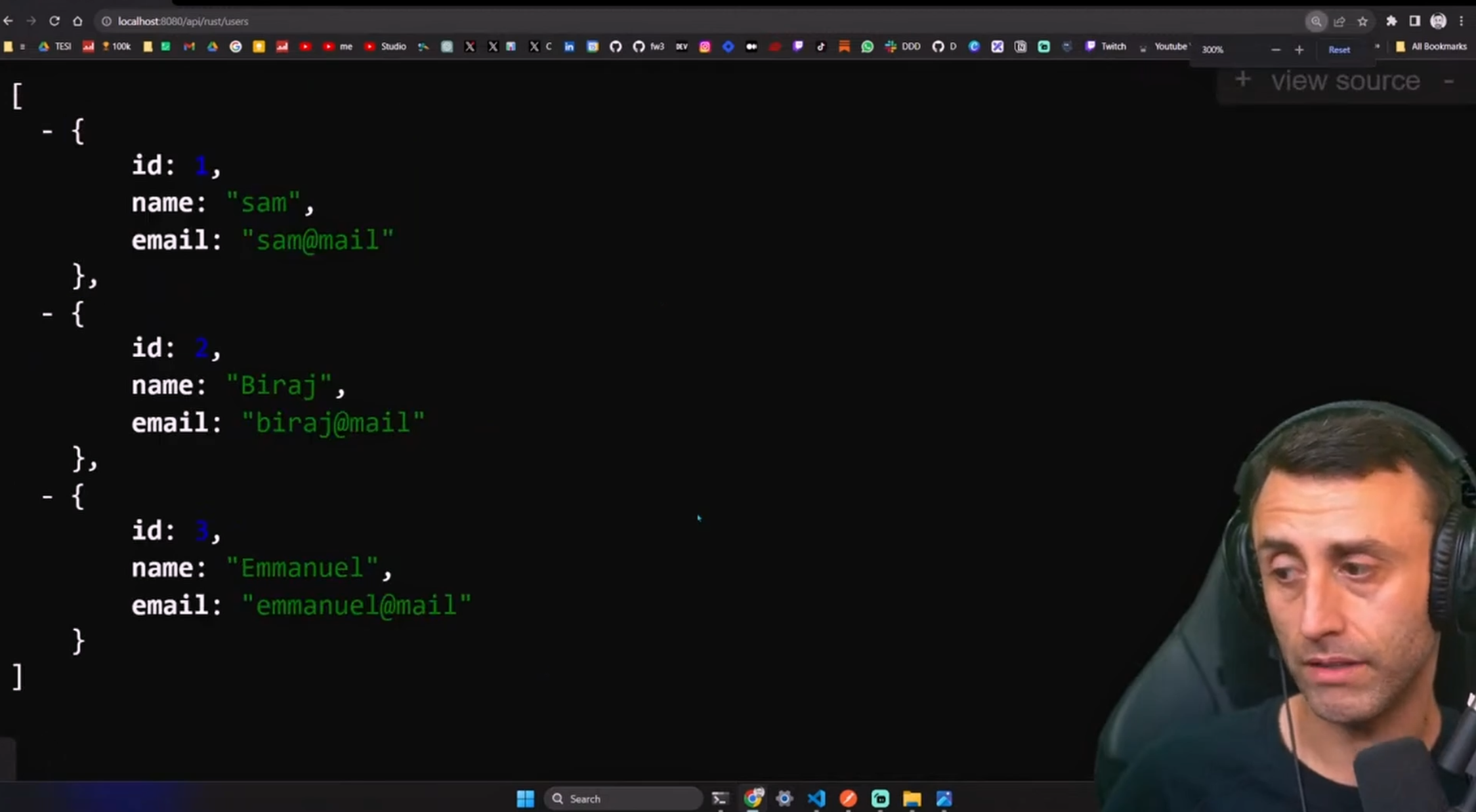The width and height of the screenshot is (1476, 812).
Task: Open the Instagram bookmark
Action: 705,47
